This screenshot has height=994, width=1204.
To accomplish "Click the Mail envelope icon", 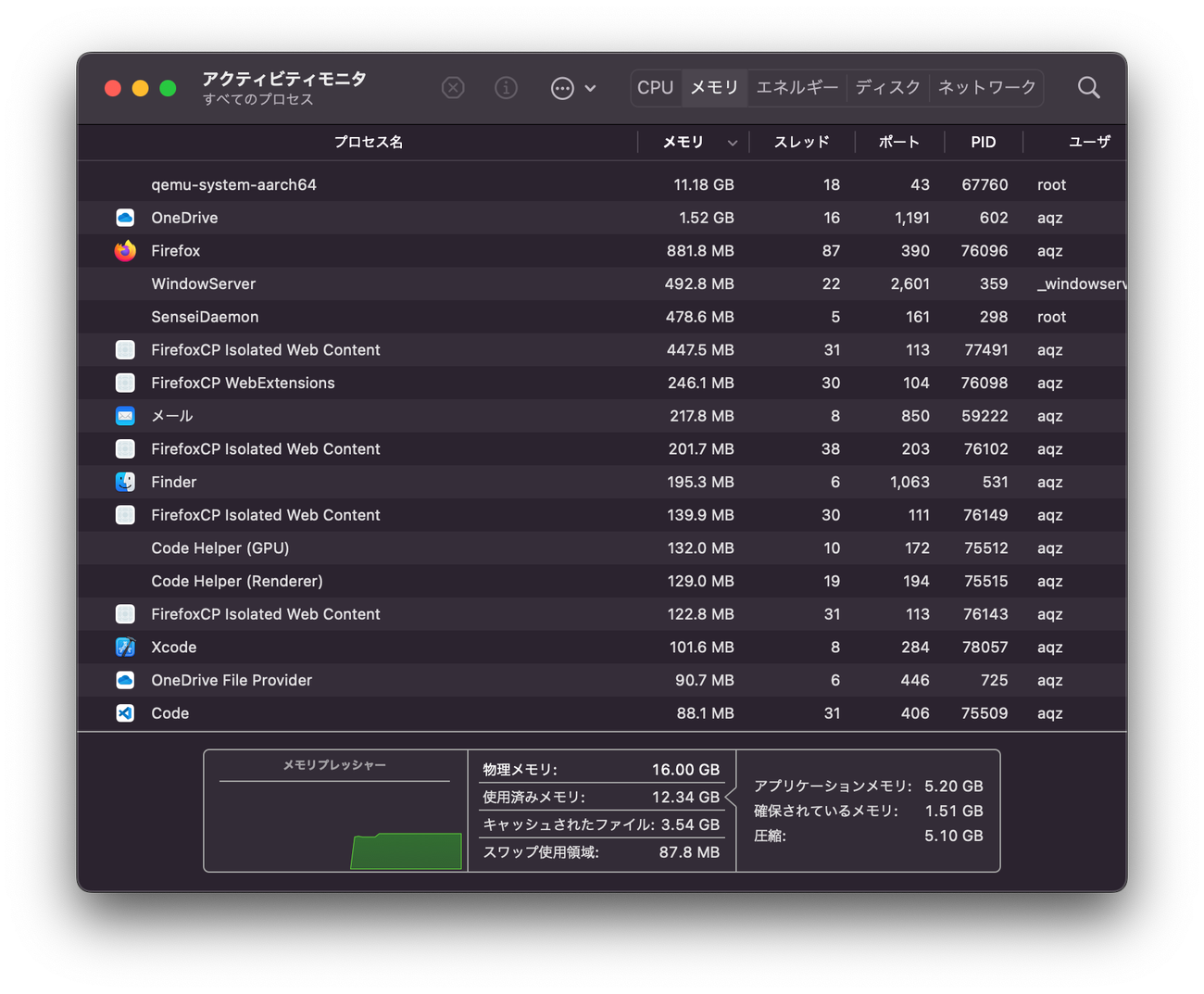I will 125,416.
